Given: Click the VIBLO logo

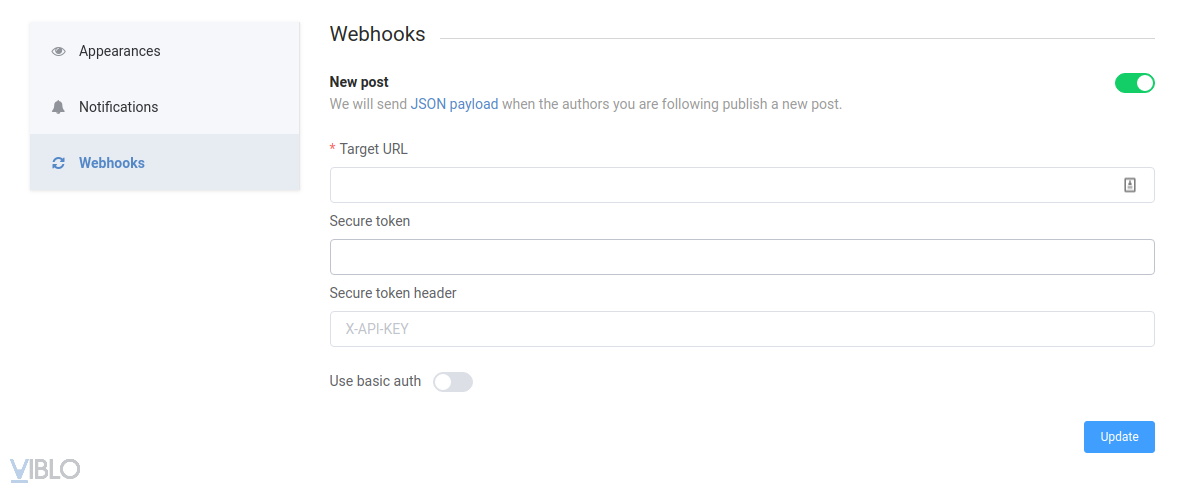Looking at the screenshot, I should tap(45, 468).
